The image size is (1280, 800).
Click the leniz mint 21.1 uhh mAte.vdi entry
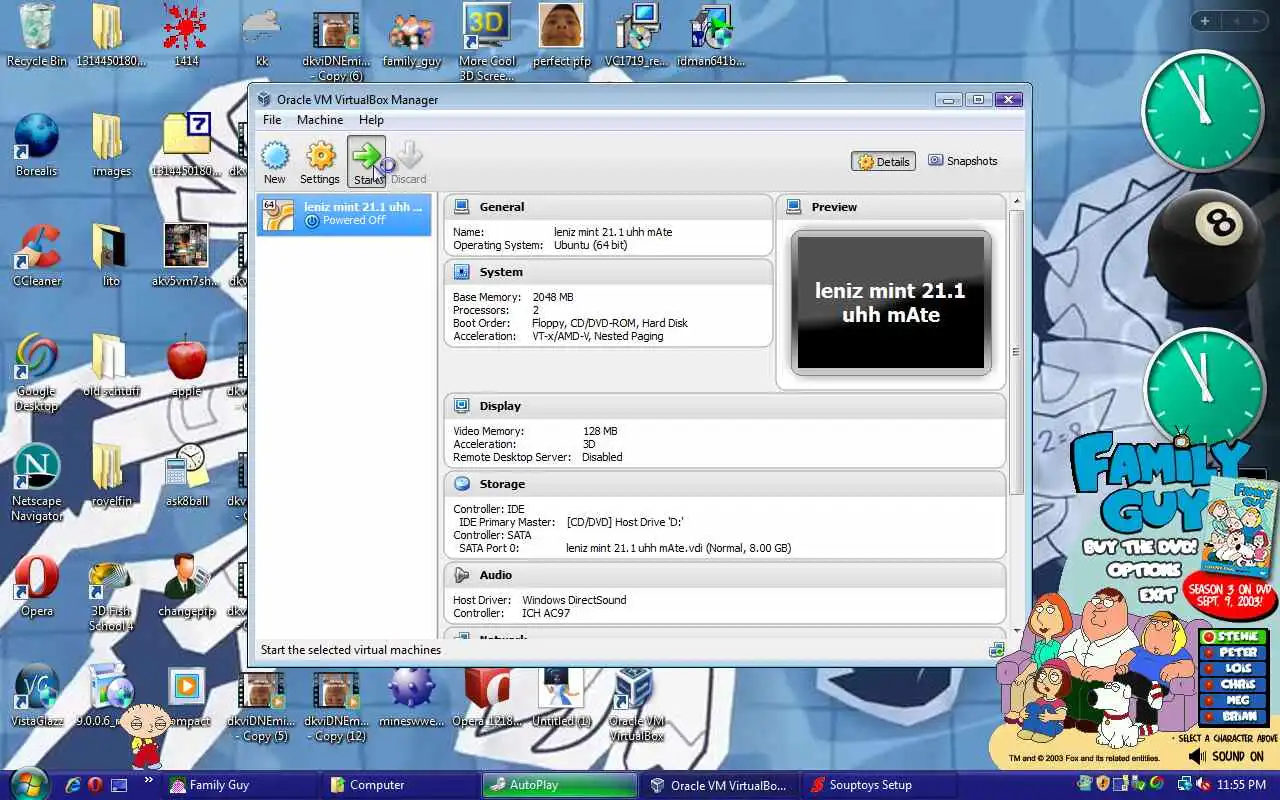678,548
